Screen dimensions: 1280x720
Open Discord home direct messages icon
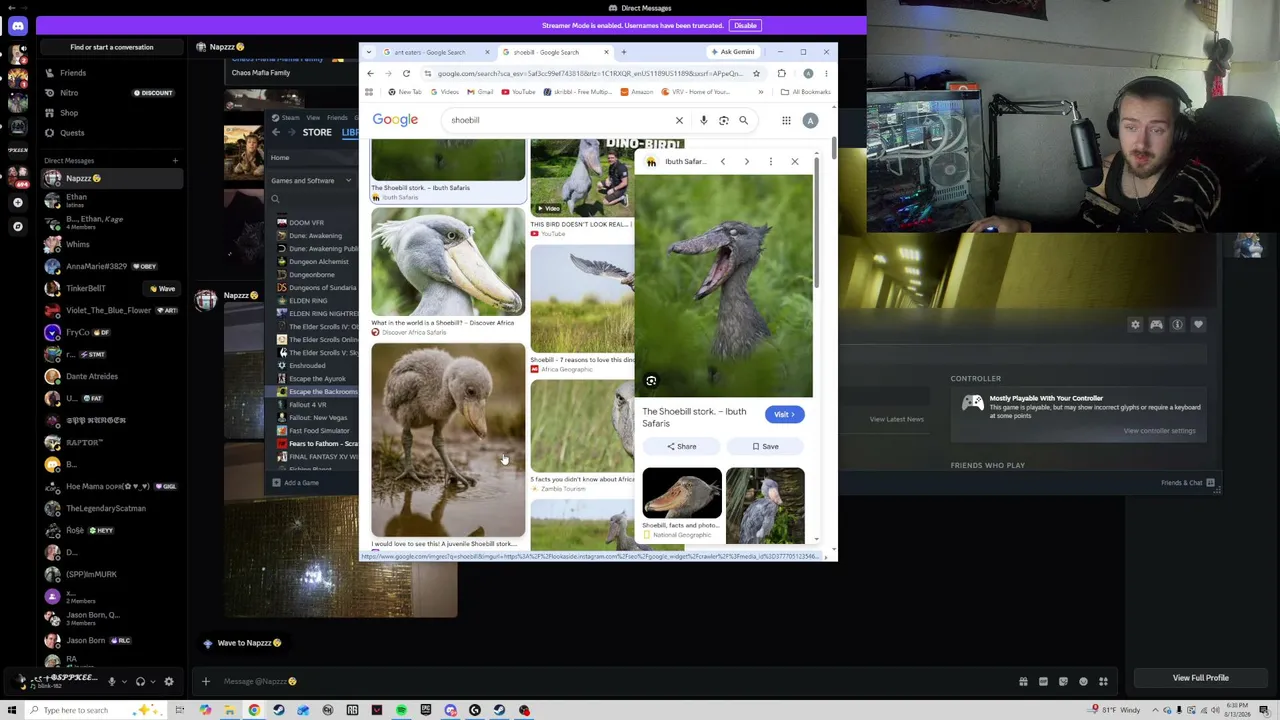pos(17,26)
